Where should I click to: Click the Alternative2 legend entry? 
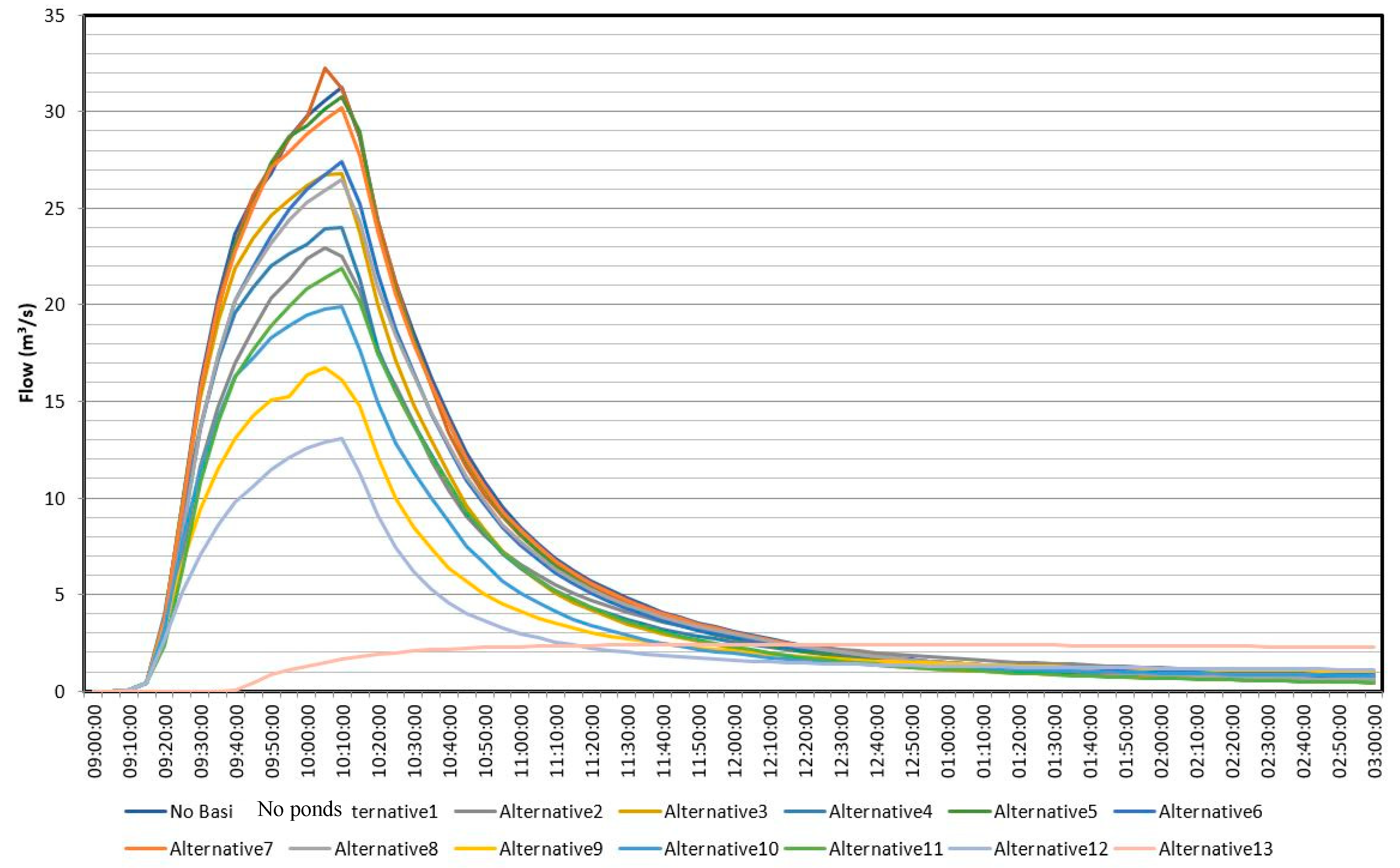coord(550,812)
